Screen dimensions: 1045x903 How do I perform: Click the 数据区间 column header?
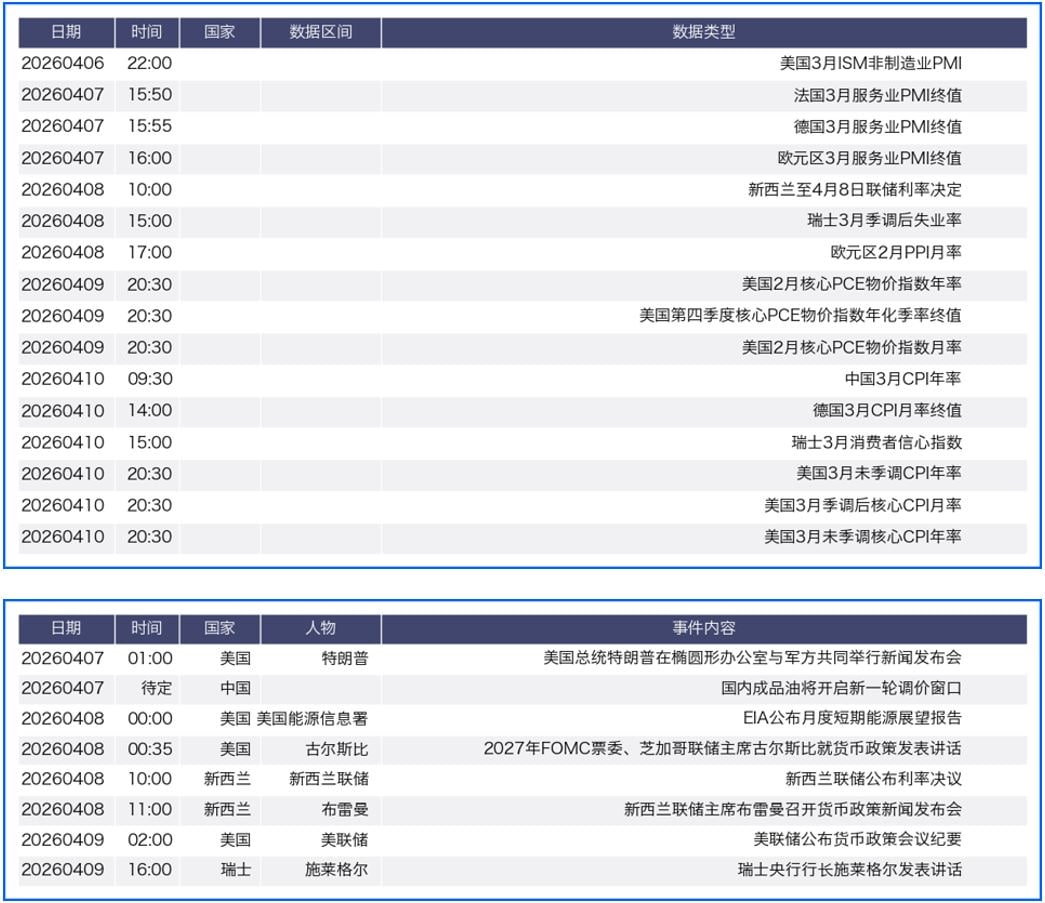tap(320, 32)
